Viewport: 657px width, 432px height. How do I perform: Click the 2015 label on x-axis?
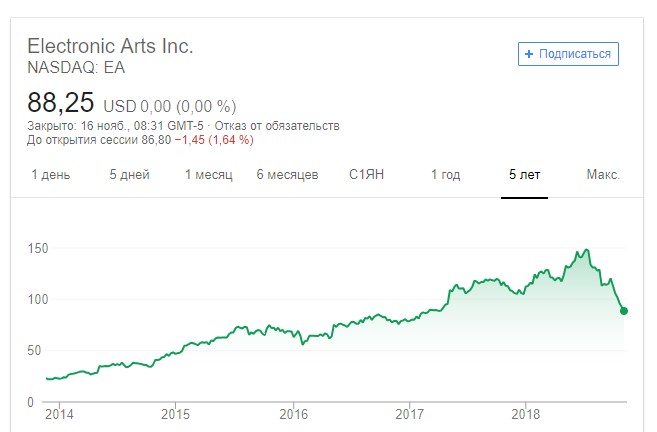click(x=175, y=412)
